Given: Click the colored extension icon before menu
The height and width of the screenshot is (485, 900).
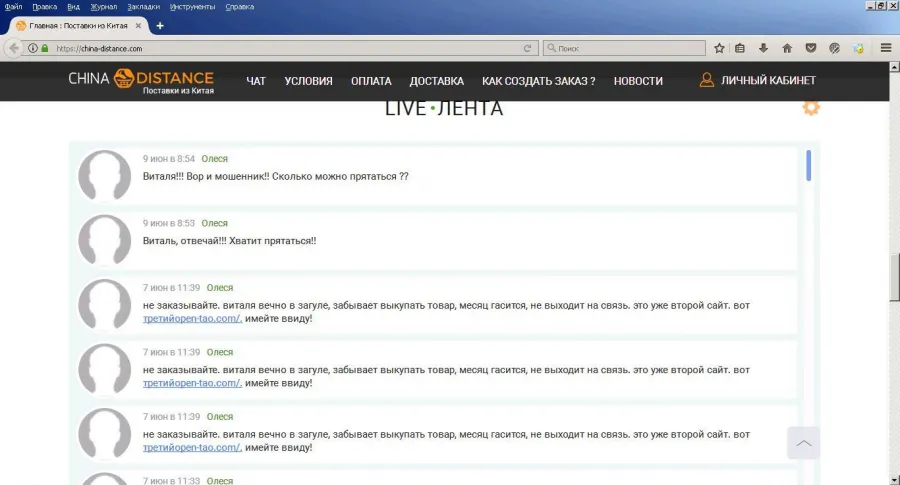Looking at the screenshot, I should coord(858,48).
